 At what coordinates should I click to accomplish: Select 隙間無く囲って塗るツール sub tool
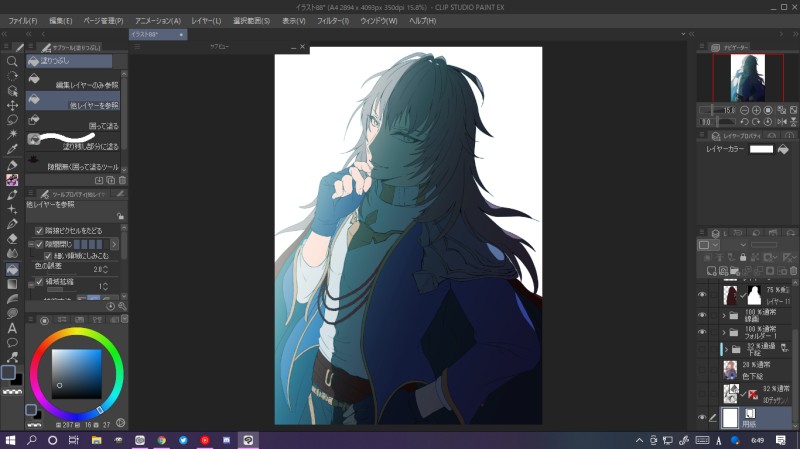[x=73, y=162]
